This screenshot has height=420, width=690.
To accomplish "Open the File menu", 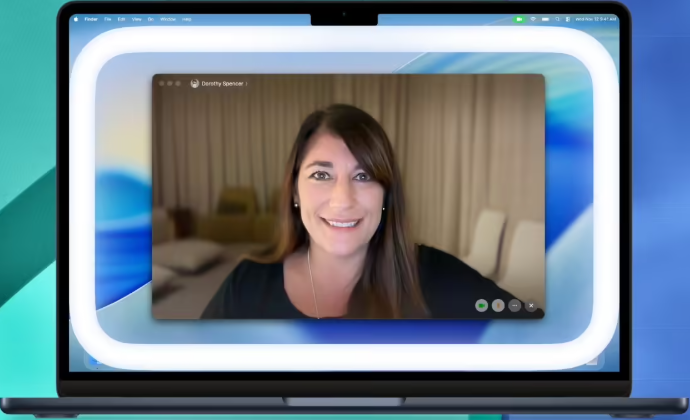I will tap(107, 19).
